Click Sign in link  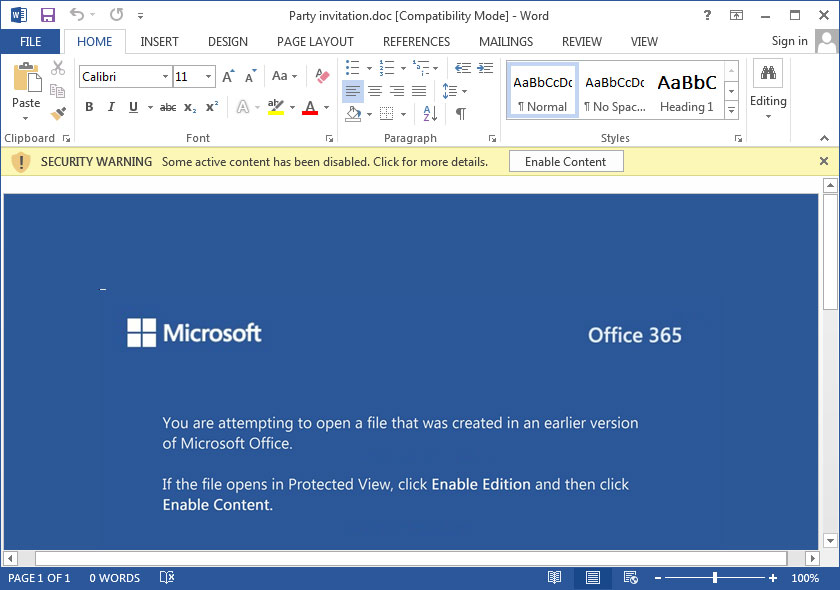point(789,41)
